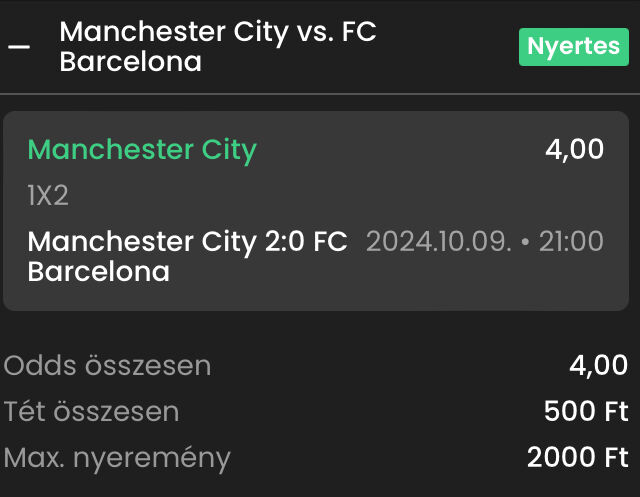Click the 'Max. nyeremény' label
The width and height of the screenshot is (640, 497).
point(117,458)
